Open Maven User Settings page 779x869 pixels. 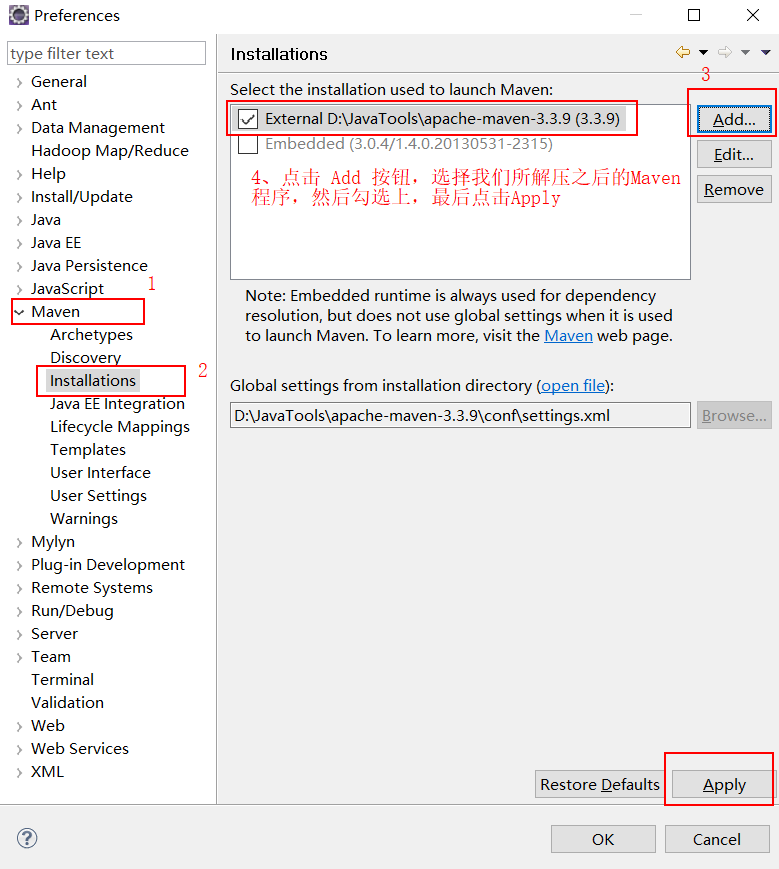(x=98, y=495)
